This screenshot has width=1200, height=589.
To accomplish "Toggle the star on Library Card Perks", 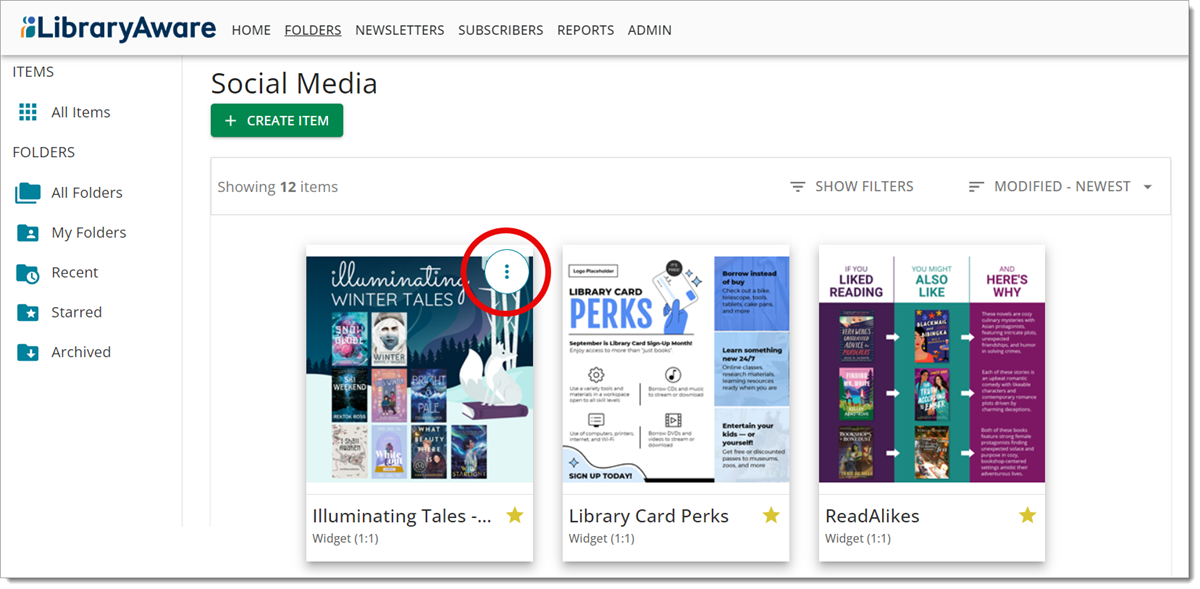I will pyautogui.click(x=771, y=515).
